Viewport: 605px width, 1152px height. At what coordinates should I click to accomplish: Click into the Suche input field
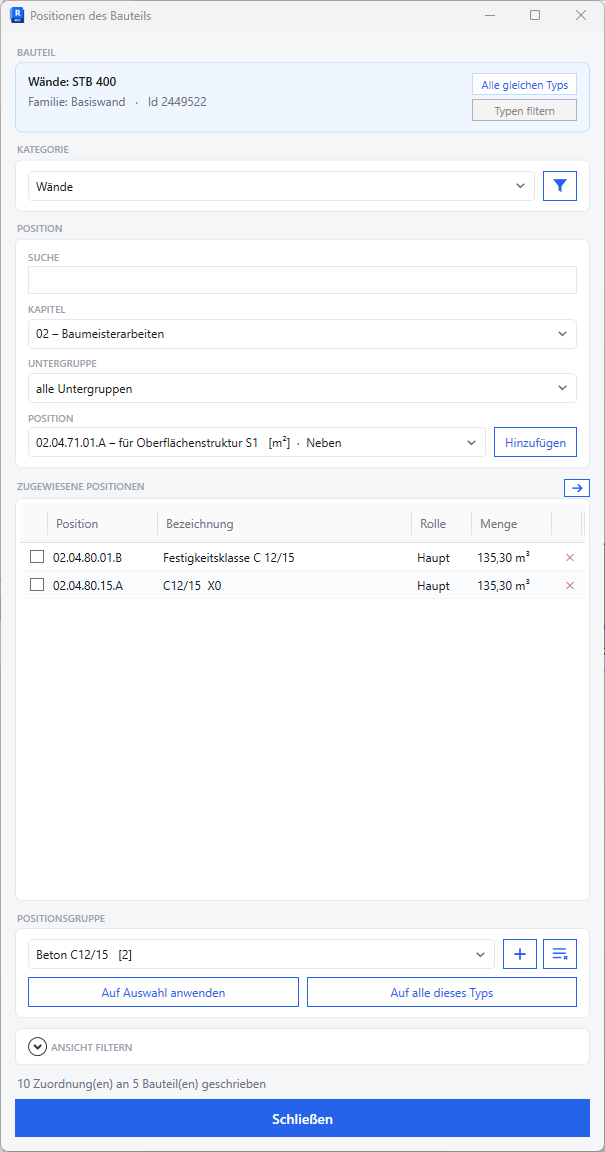coord(302,280)
